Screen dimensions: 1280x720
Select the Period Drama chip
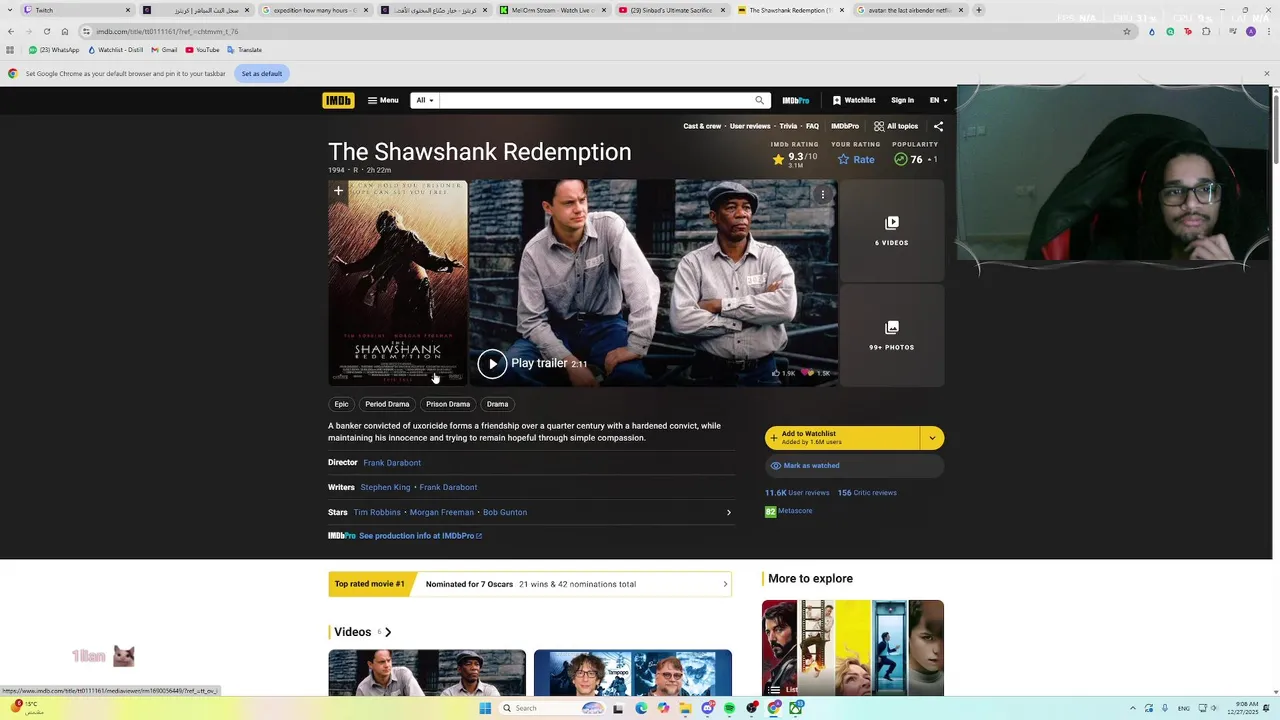387,404
